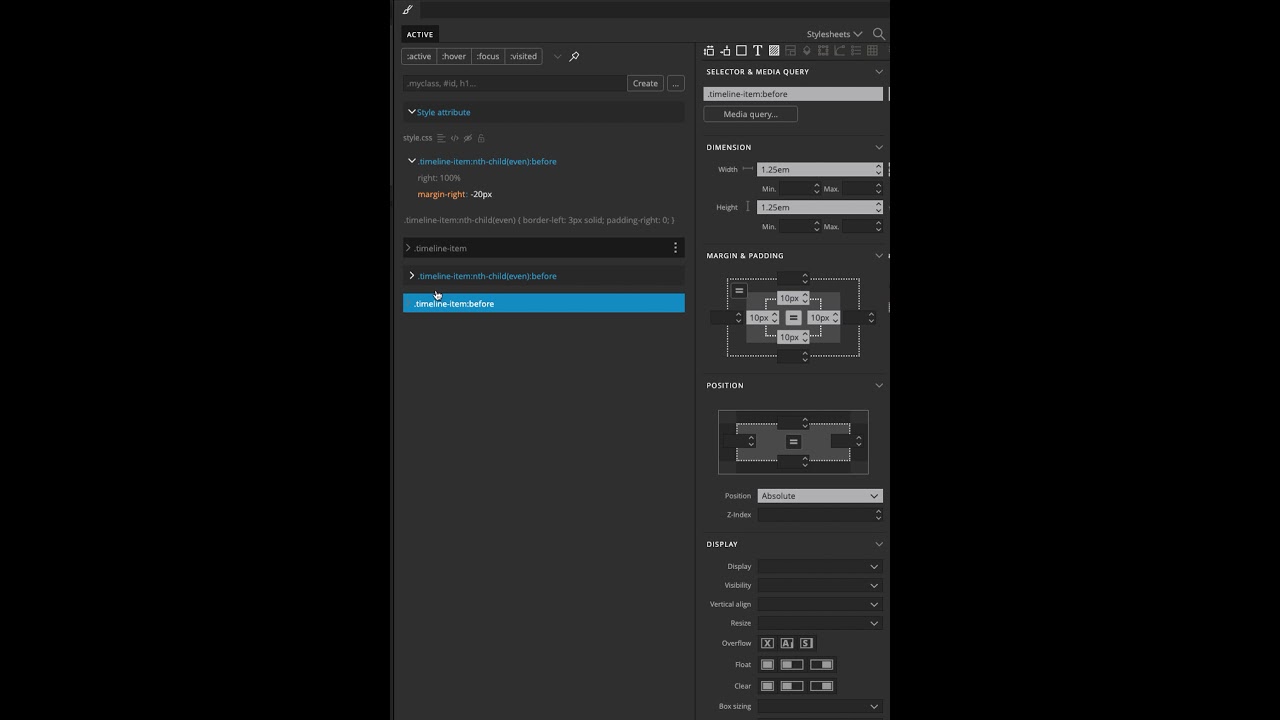The image size is (1280, 720).
Task: Jump to the layout section icon after background
Action: pyautogui.click(x=790, y=50)
